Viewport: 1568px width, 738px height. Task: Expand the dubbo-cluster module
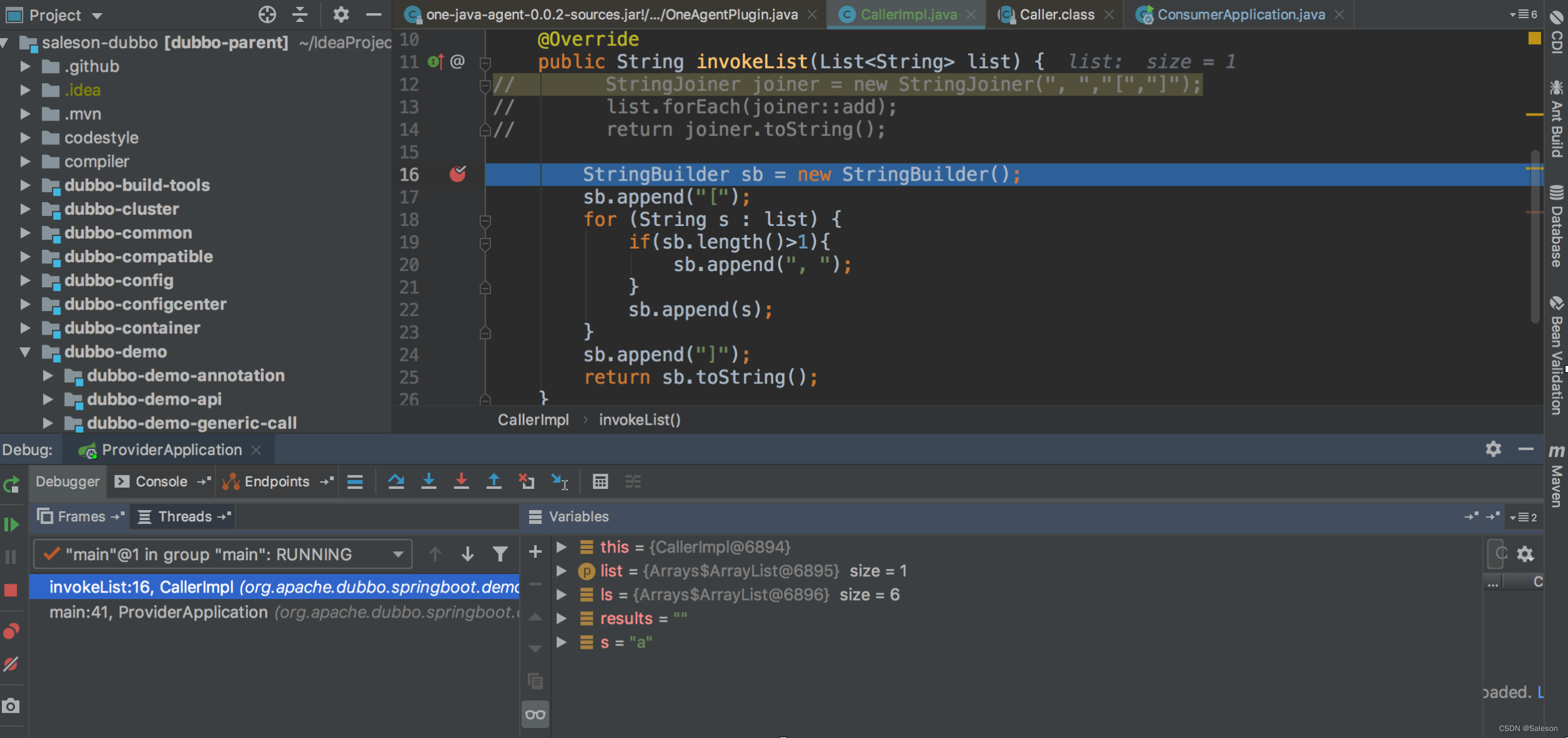[25, 209]
